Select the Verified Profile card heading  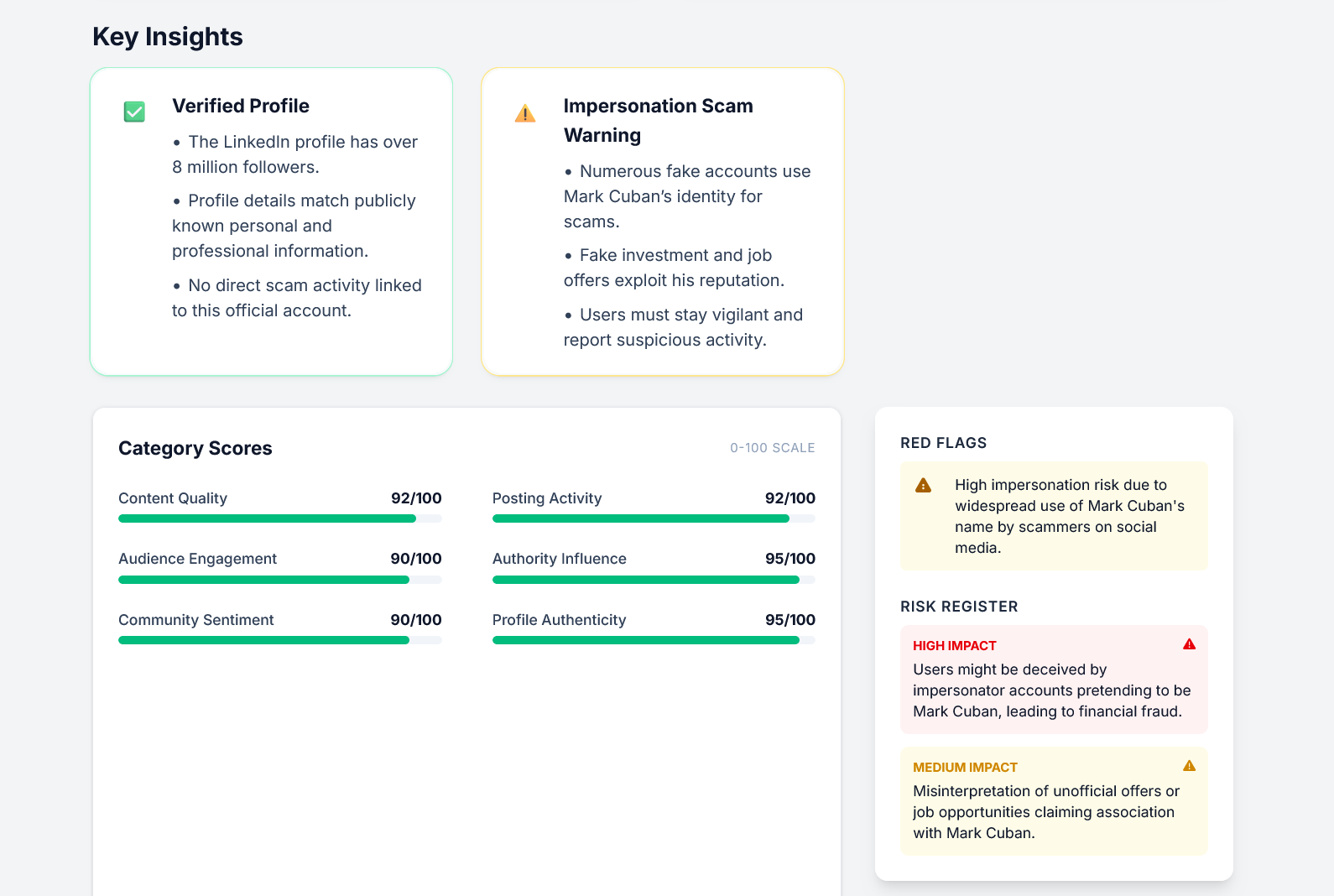point(241,106)
